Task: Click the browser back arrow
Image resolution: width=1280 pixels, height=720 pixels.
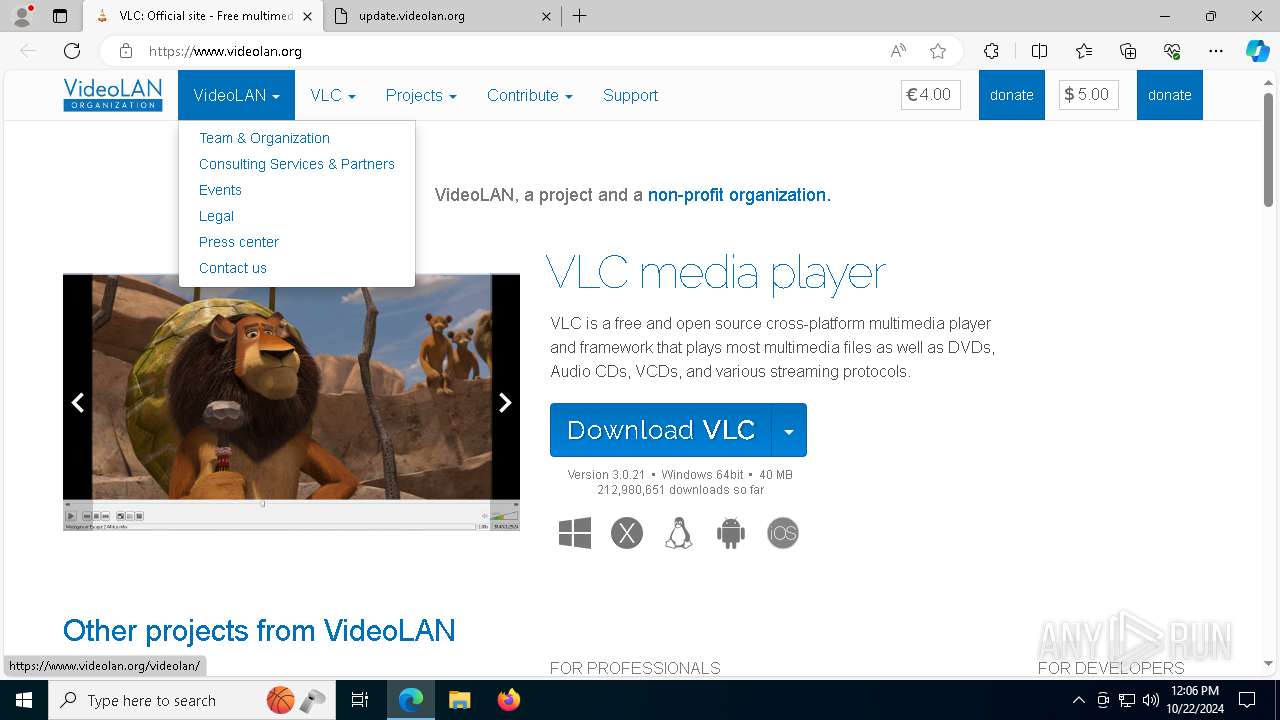Action: (28, 51)
